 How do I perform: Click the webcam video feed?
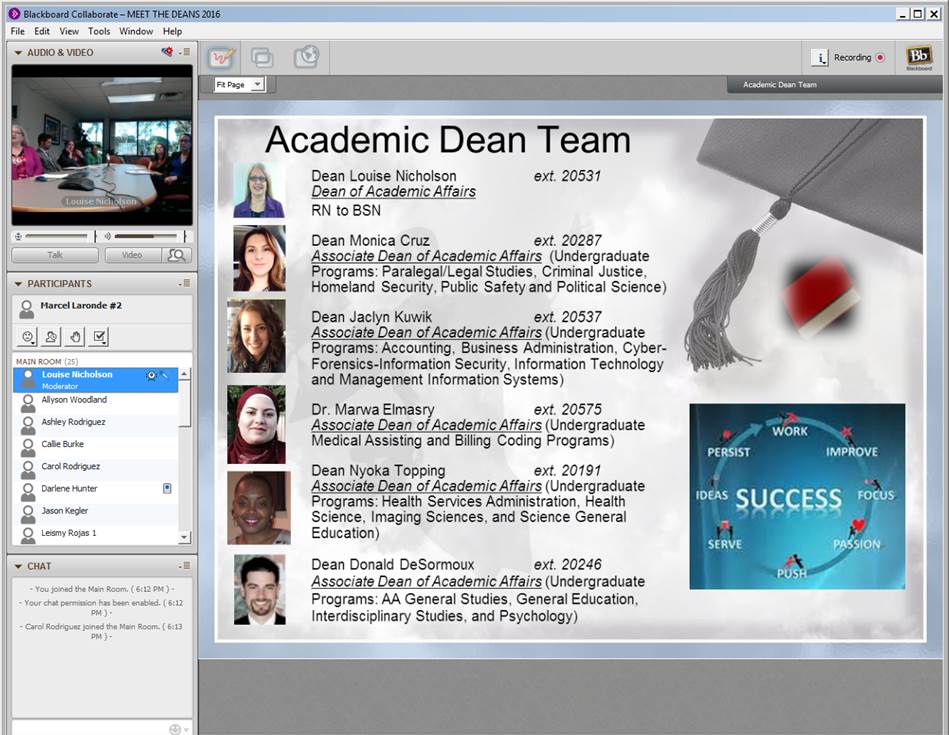102,145
